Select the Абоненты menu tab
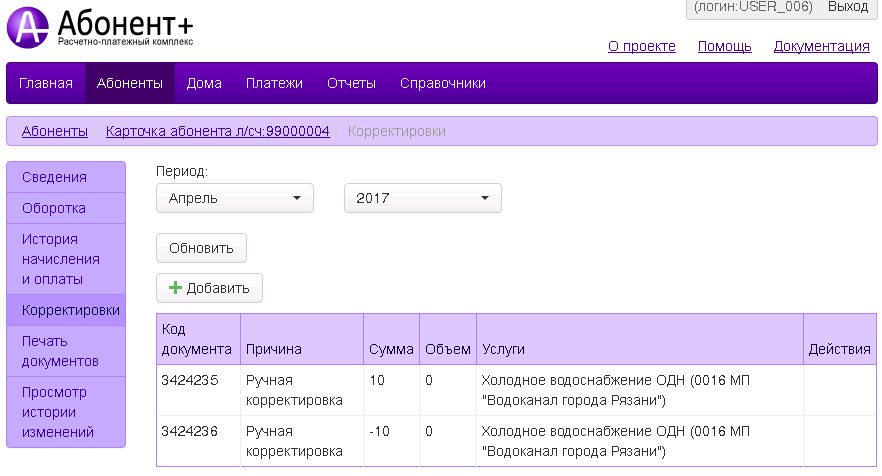Viewport: 882px width, 476px height. point(130,83)
